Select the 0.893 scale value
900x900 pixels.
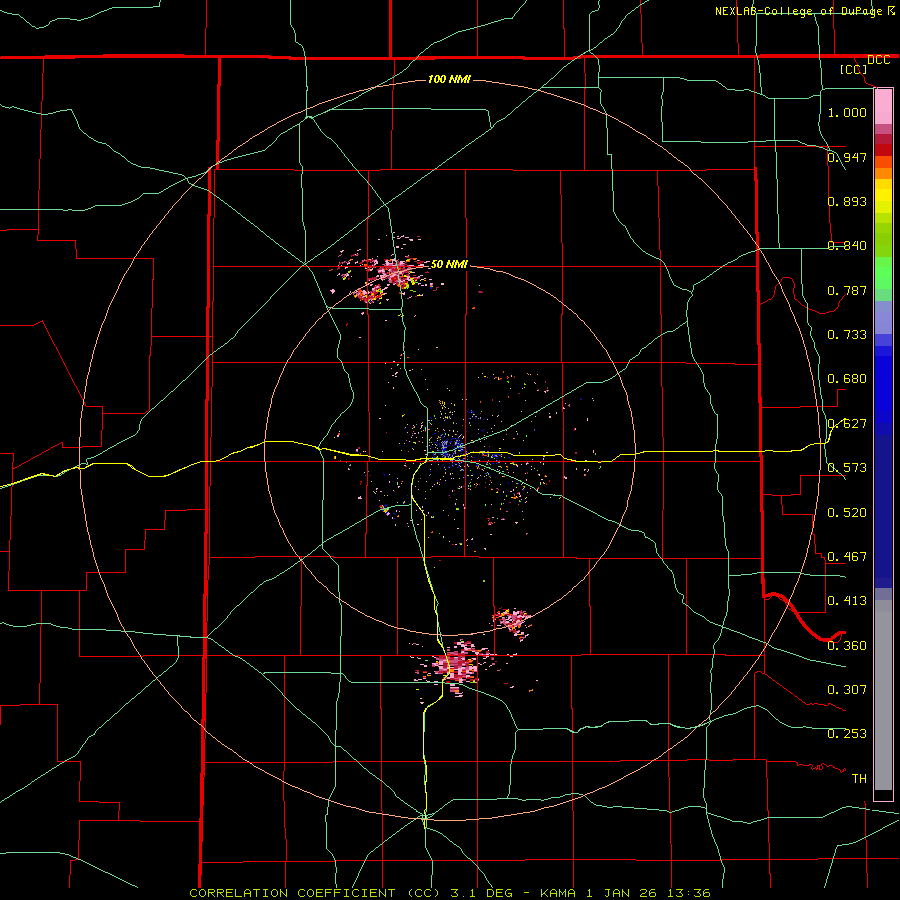(x=847, y=201)
